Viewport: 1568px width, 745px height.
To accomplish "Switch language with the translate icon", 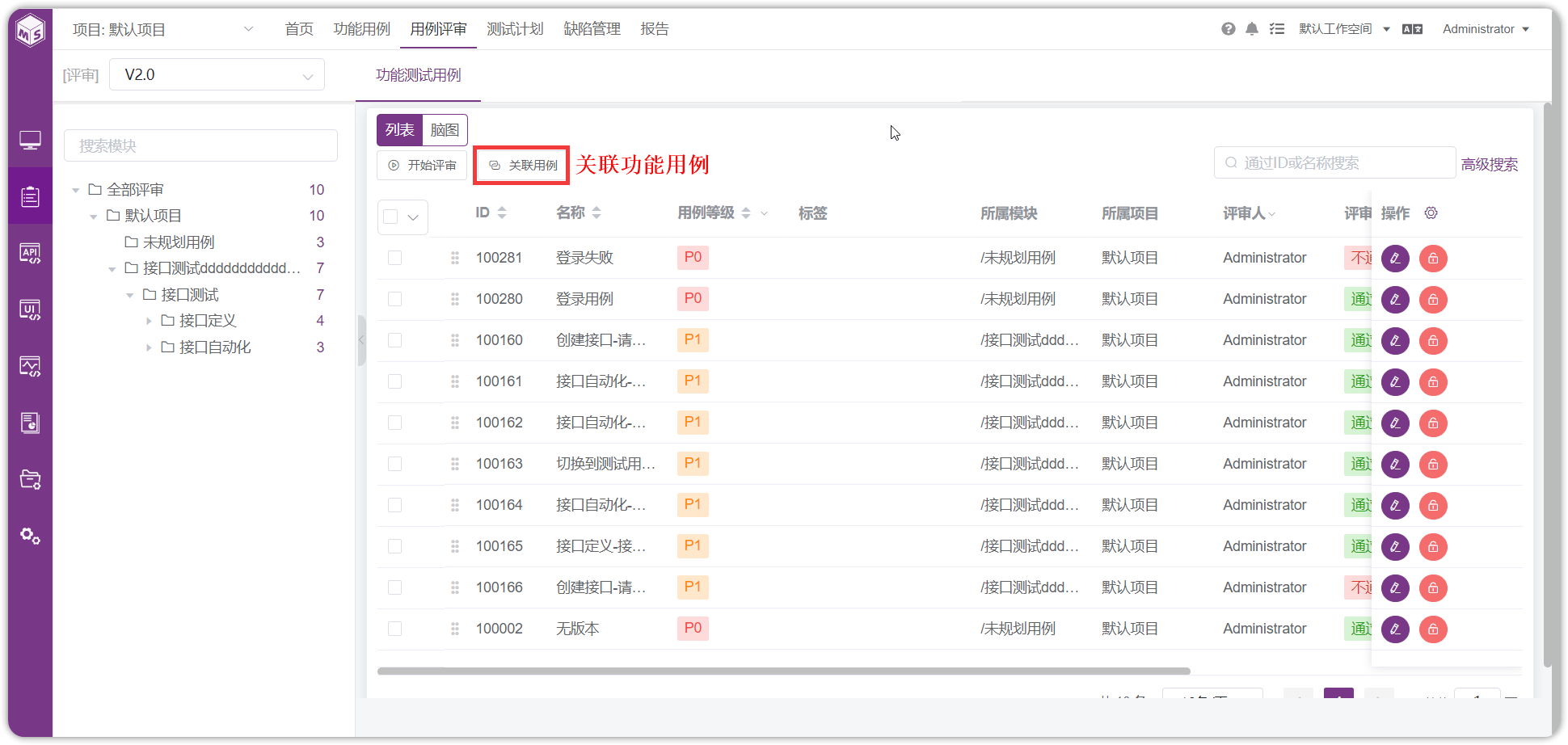I will point(1412,29).
